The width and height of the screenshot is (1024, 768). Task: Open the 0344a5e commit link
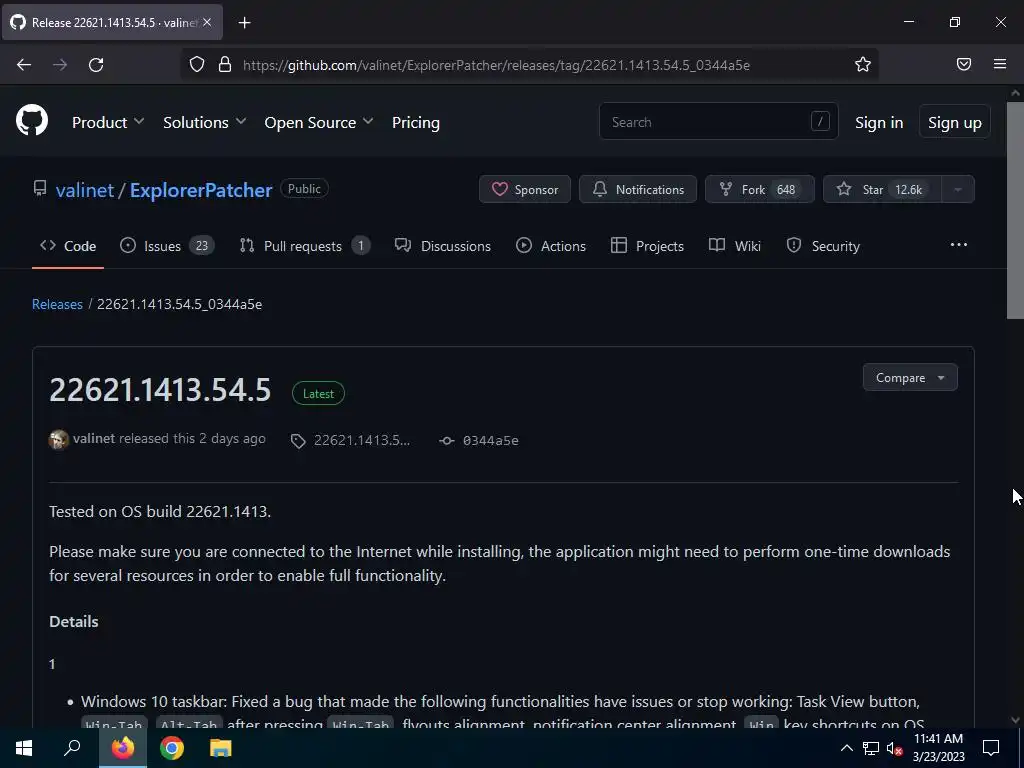490,441
